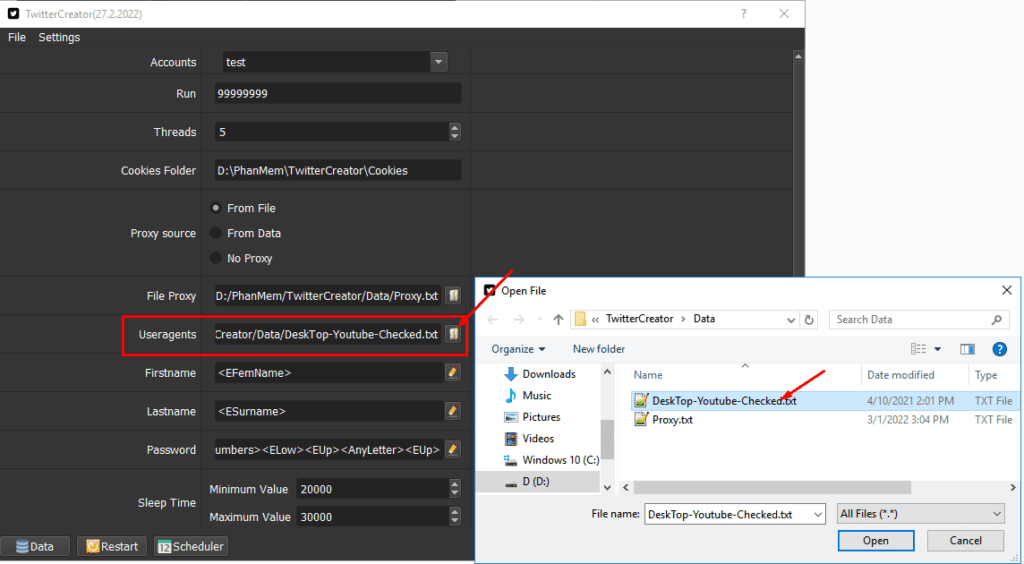Screen dimensions: 1024x564
Task: Click the File Proxy path field
Action: (328, 296)
